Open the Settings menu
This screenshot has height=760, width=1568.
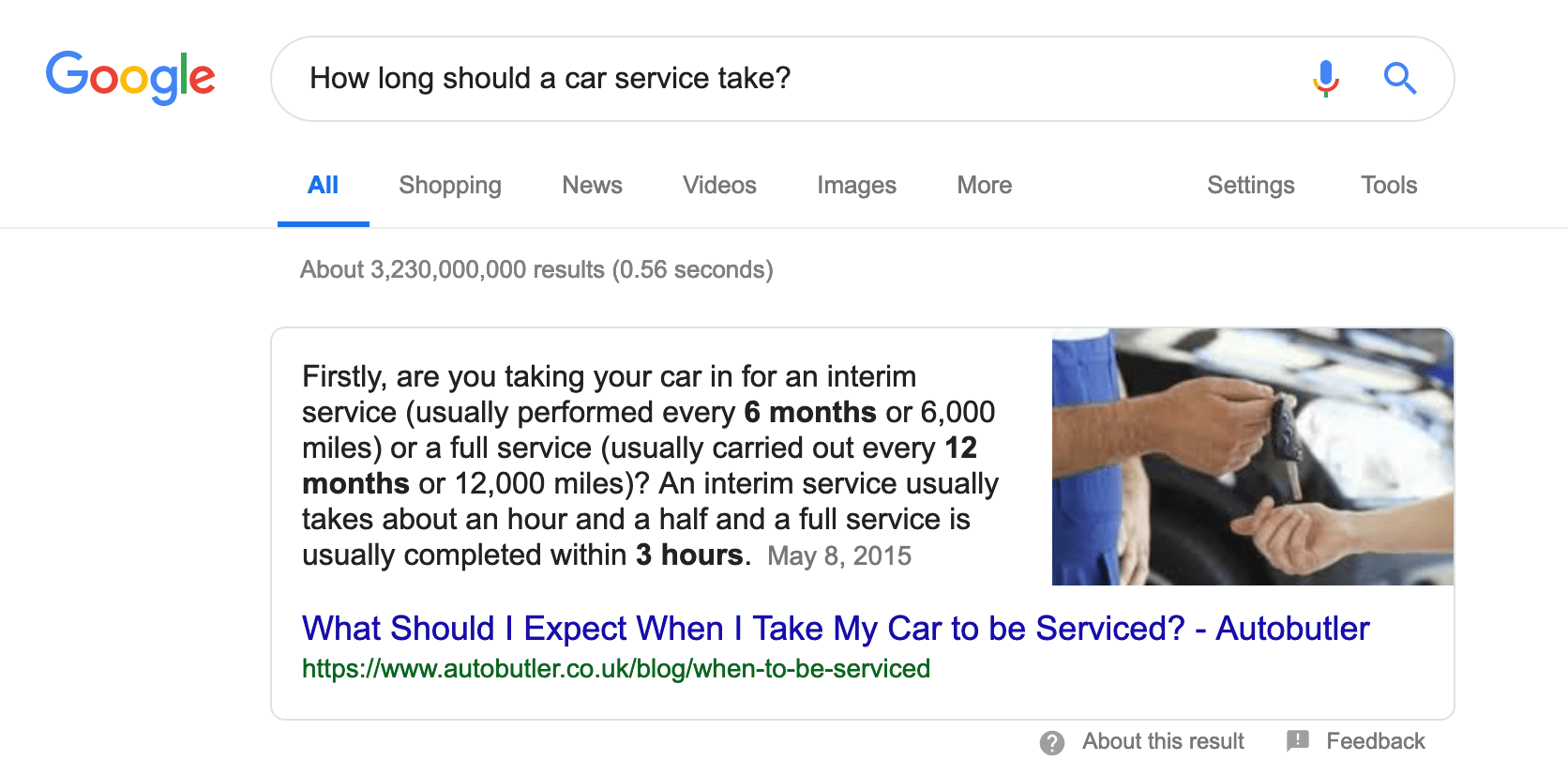tap(1250, 185)
